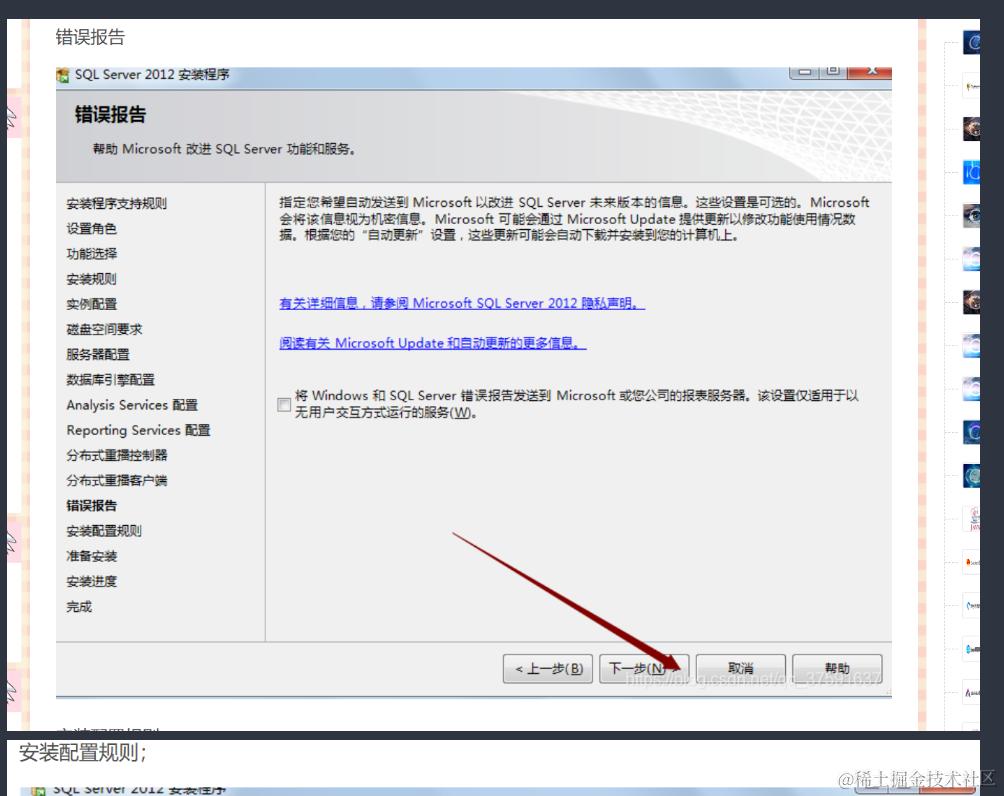Click the SQL Server setup title bar icon
The height and width of the screenshot is (796, 1004).
tap(63, 76)
